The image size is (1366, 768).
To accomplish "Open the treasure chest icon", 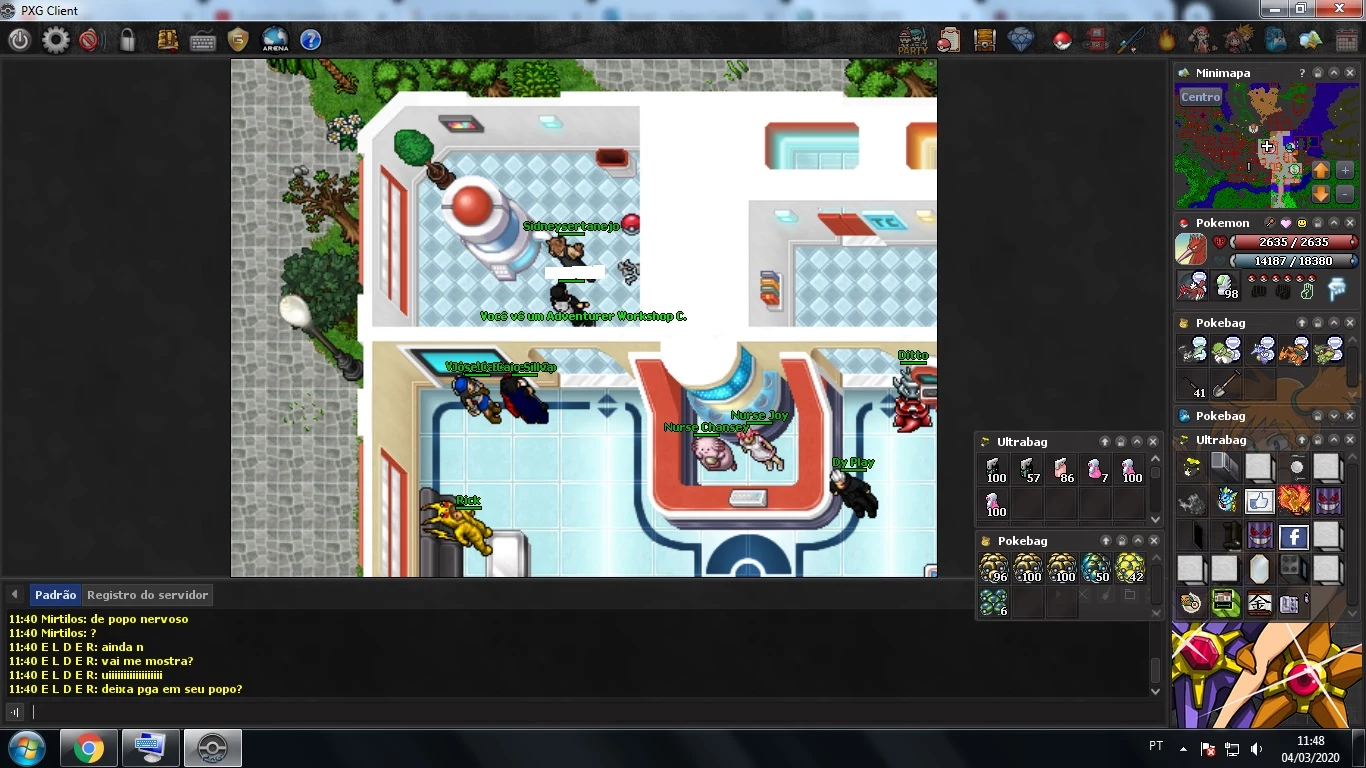I will tap(985, 40).
